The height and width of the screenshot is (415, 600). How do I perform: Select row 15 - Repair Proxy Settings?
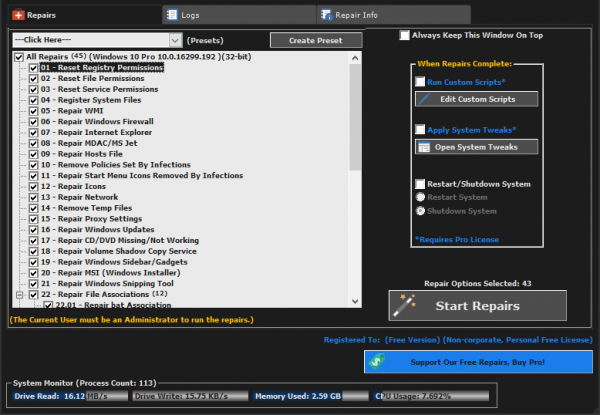click(91, 219)
